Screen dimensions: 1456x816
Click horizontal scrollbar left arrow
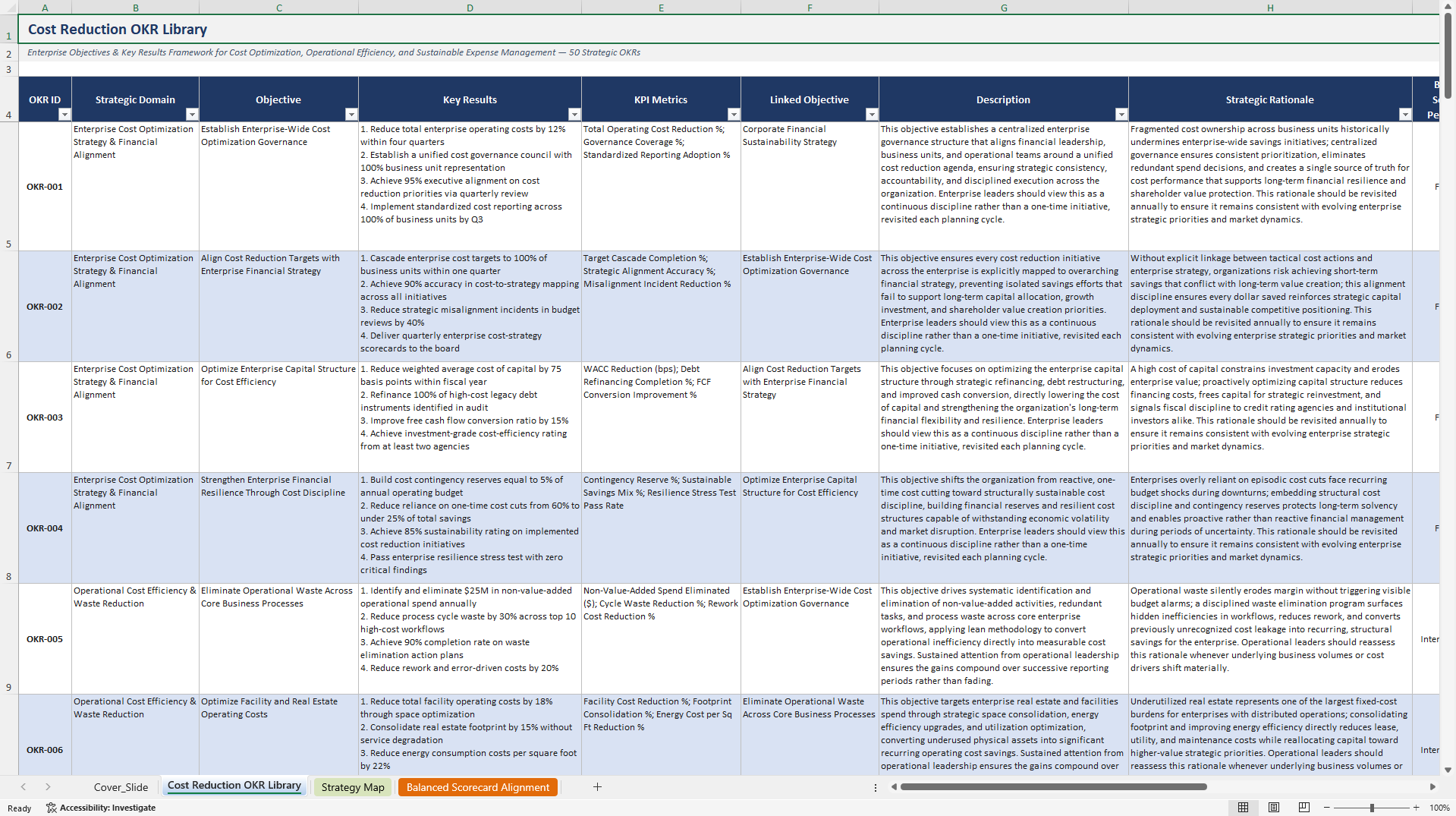(894, 787)
